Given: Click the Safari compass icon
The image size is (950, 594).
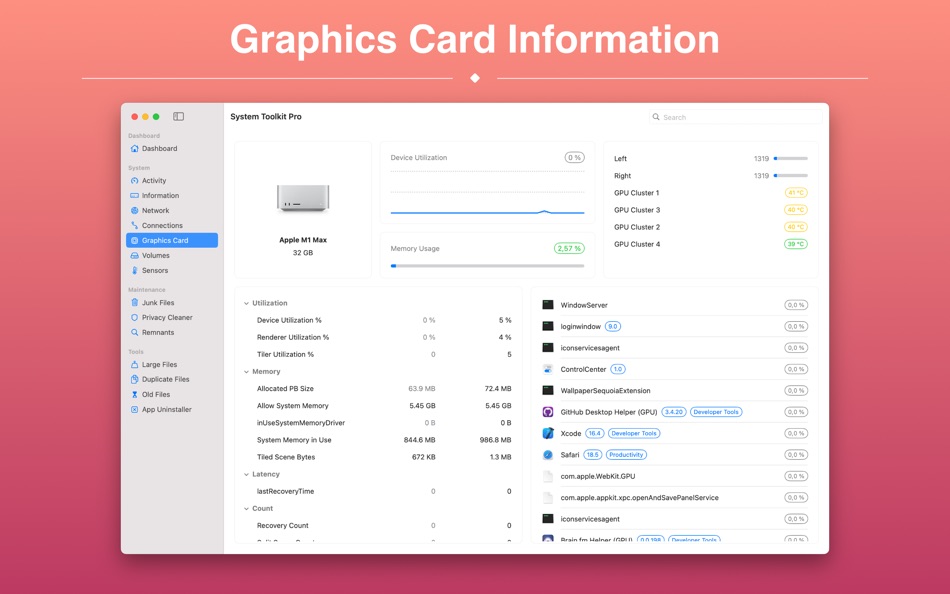Looking at the screenshot, I should tap(548, 455).
